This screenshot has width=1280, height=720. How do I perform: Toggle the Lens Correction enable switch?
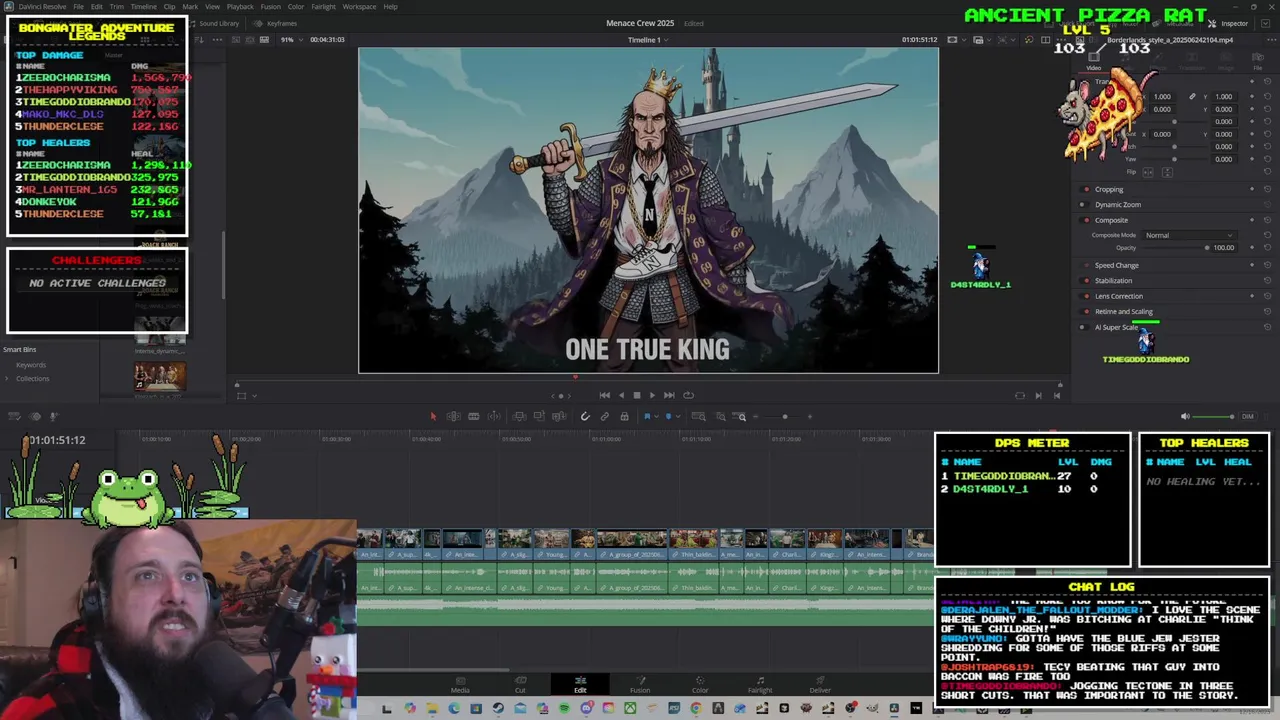pos(1086,296)
